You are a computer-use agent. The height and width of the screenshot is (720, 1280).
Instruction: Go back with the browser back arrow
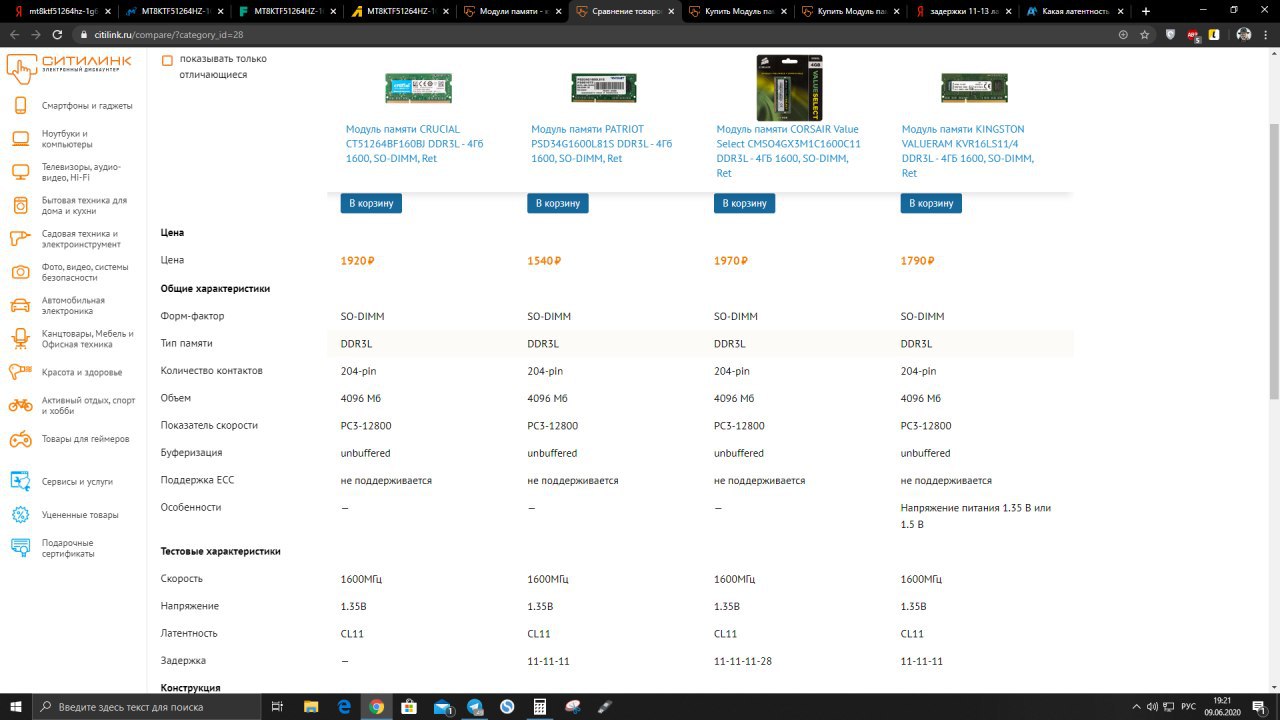click(x=14, y=34)
